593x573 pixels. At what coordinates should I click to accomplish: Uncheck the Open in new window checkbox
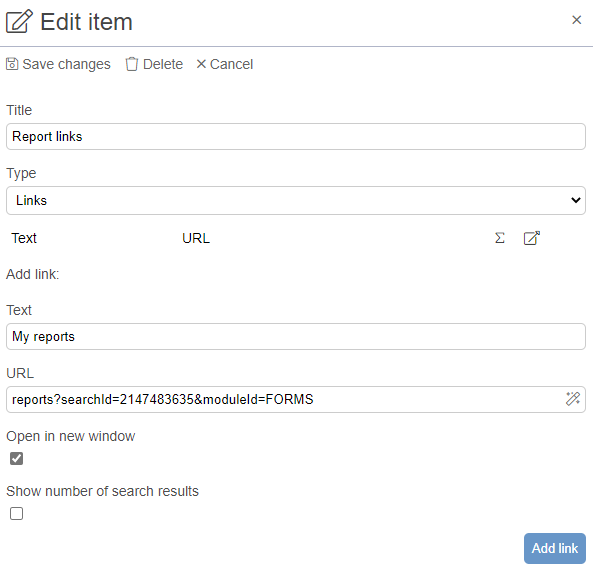pyautogui.click(x=16, y=458)
